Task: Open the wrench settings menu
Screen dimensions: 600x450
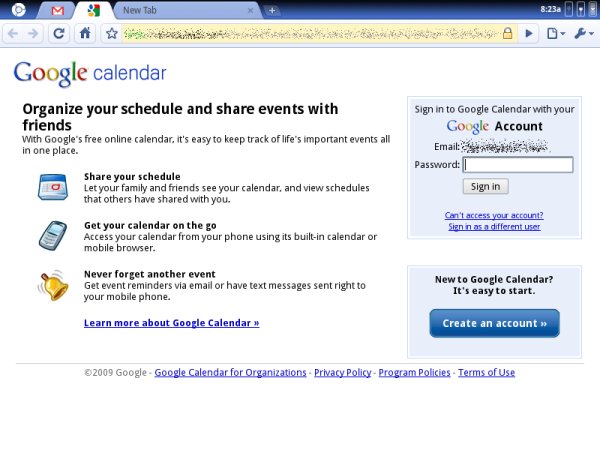Action: [x=584, y=34]
